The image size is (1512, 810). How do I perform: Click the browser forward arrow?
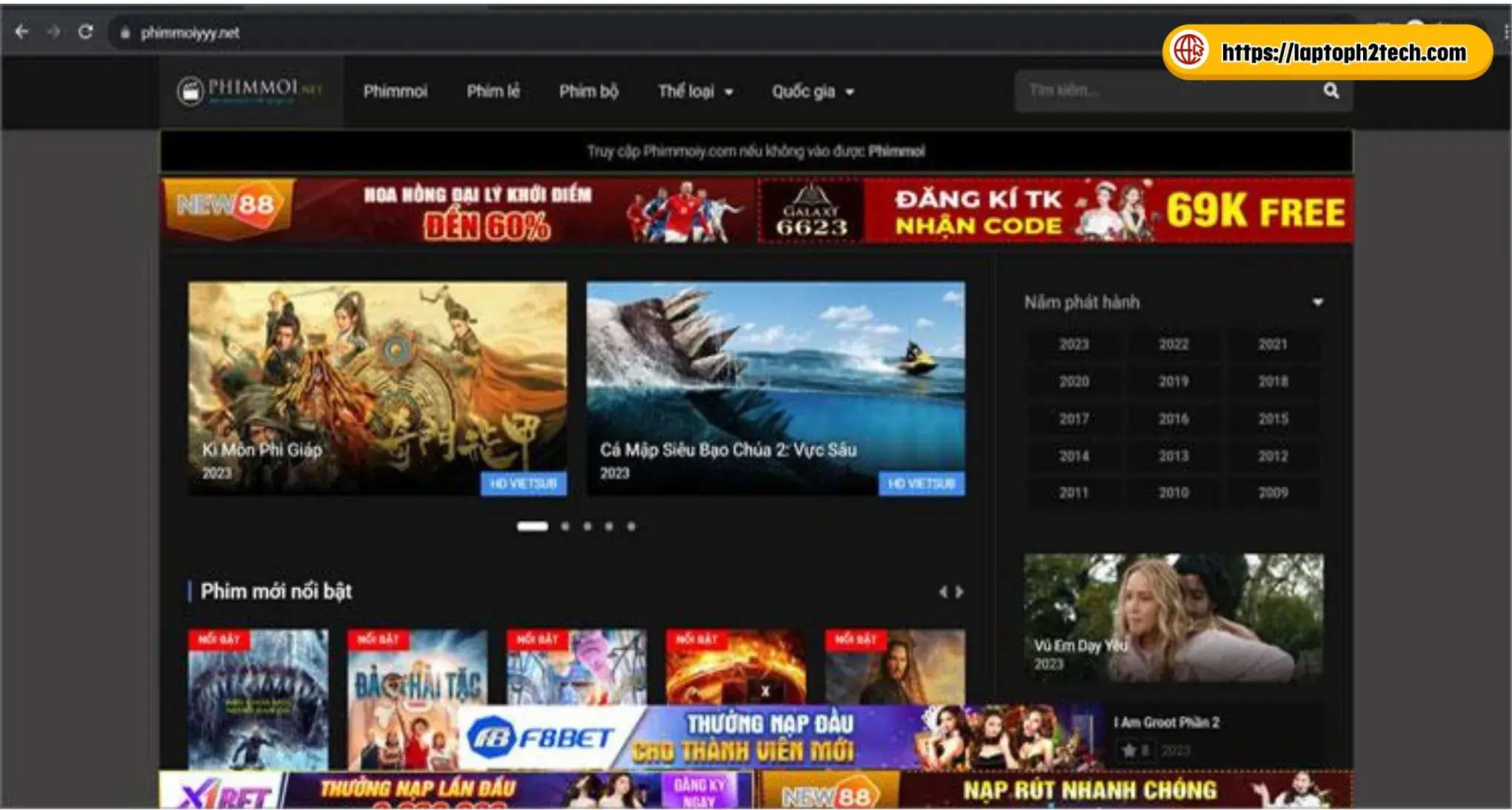53,32
